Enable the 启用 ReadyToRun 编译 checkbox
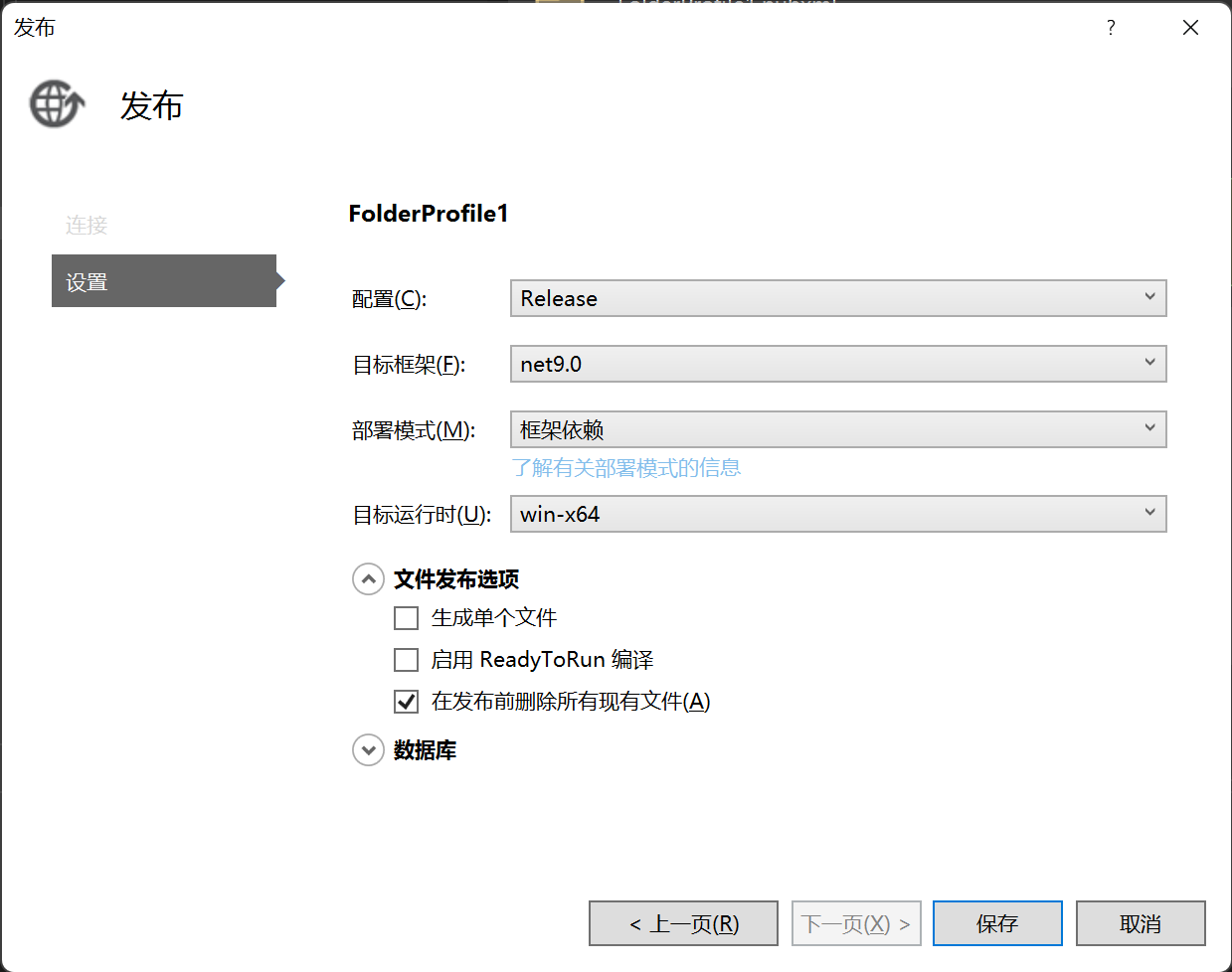The height and width of the screenshot is (972, 1232). 407,660
